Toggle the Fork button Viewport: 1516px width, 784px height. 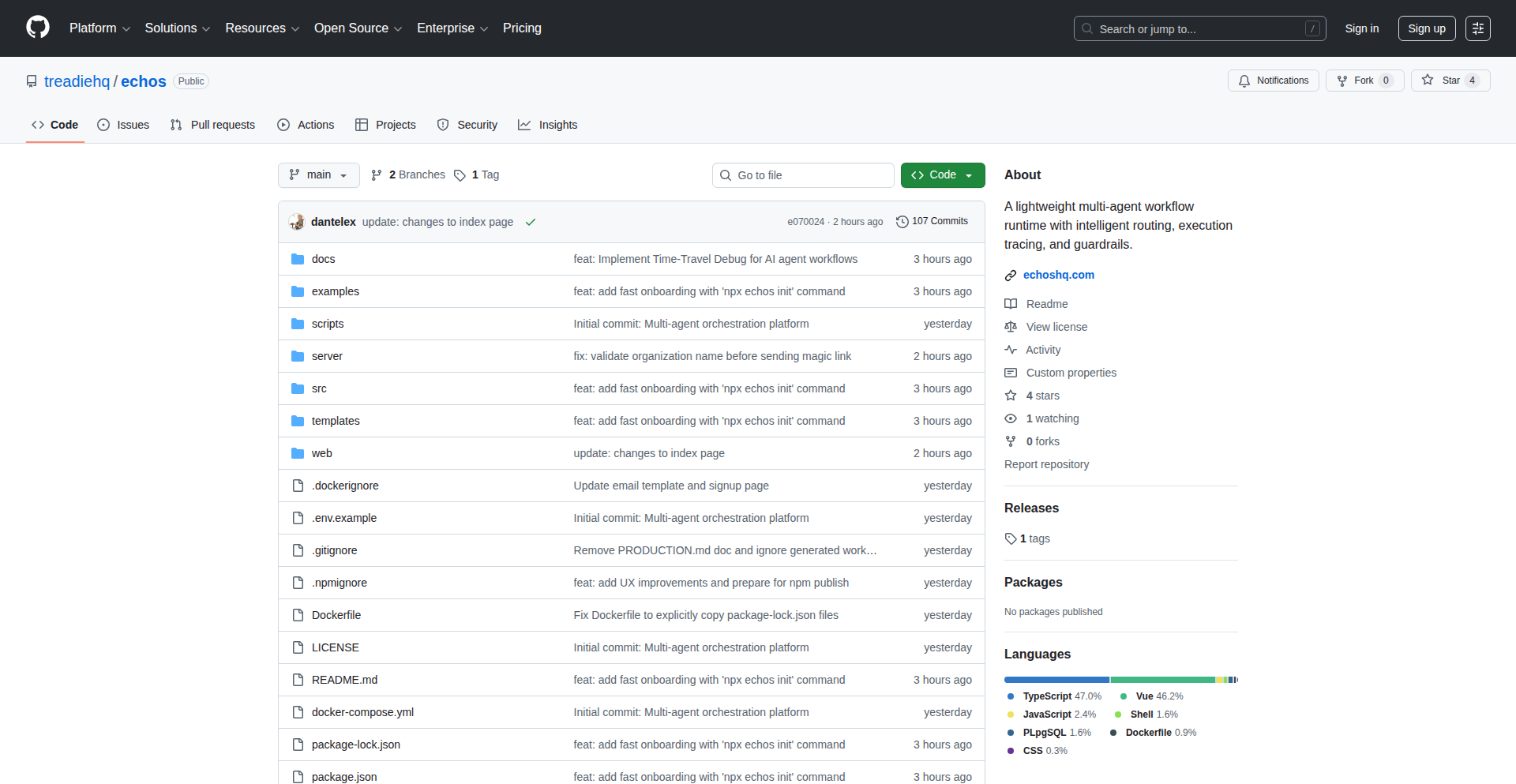pyautogui.click(x=1364, y=80)
